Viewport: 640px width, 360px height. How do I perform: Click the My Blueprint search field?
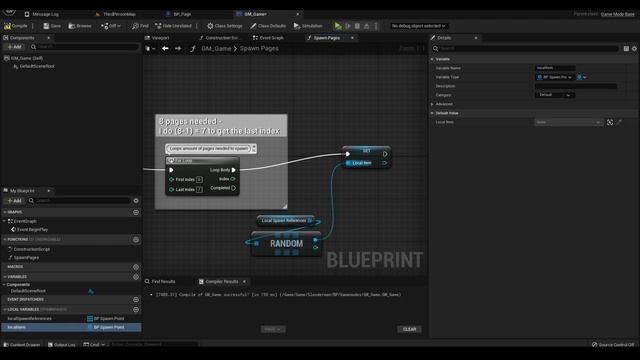80,201
